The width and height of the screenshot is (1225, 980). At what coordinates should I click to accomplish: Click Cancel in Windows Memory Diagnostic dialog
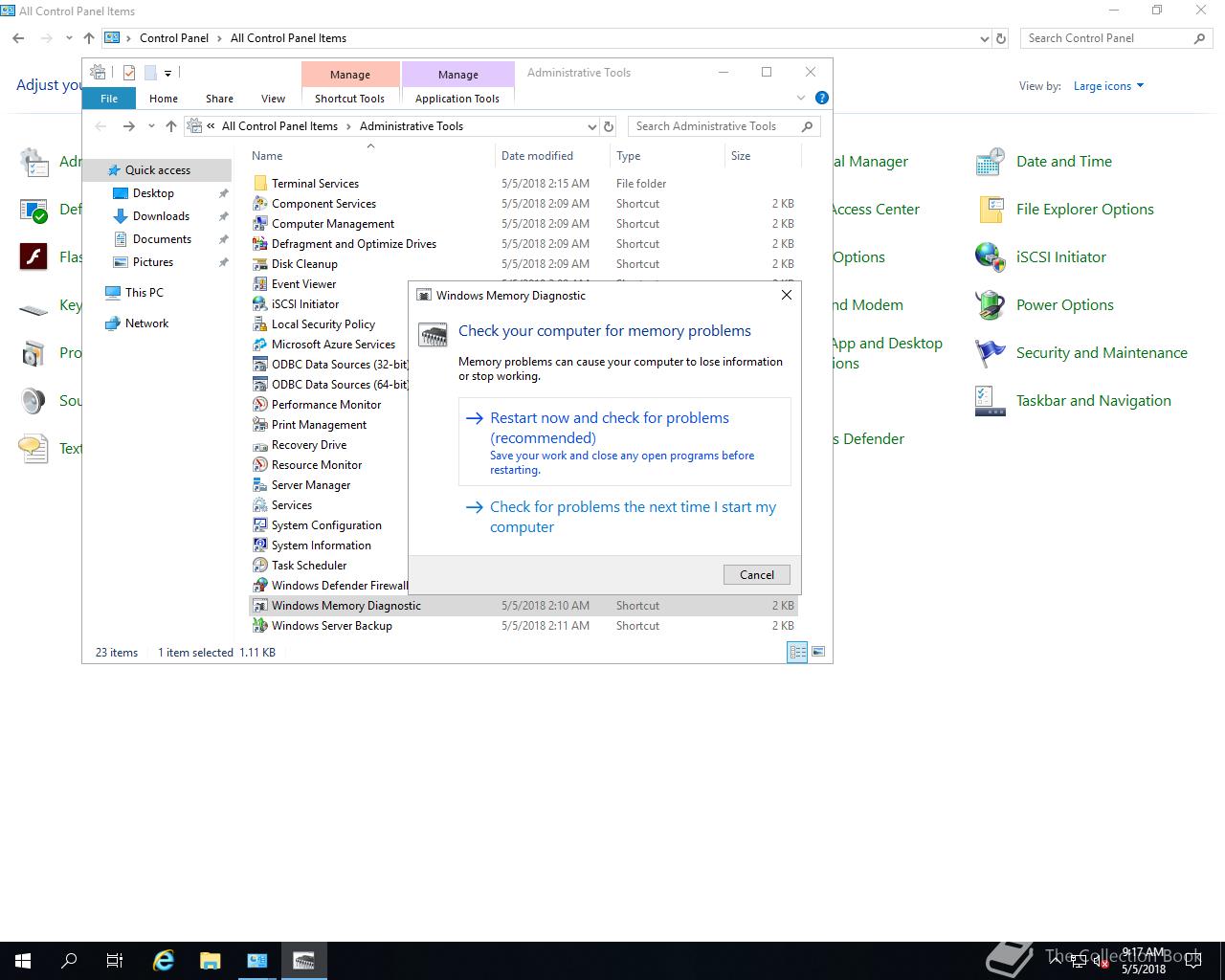pos(757,575)
